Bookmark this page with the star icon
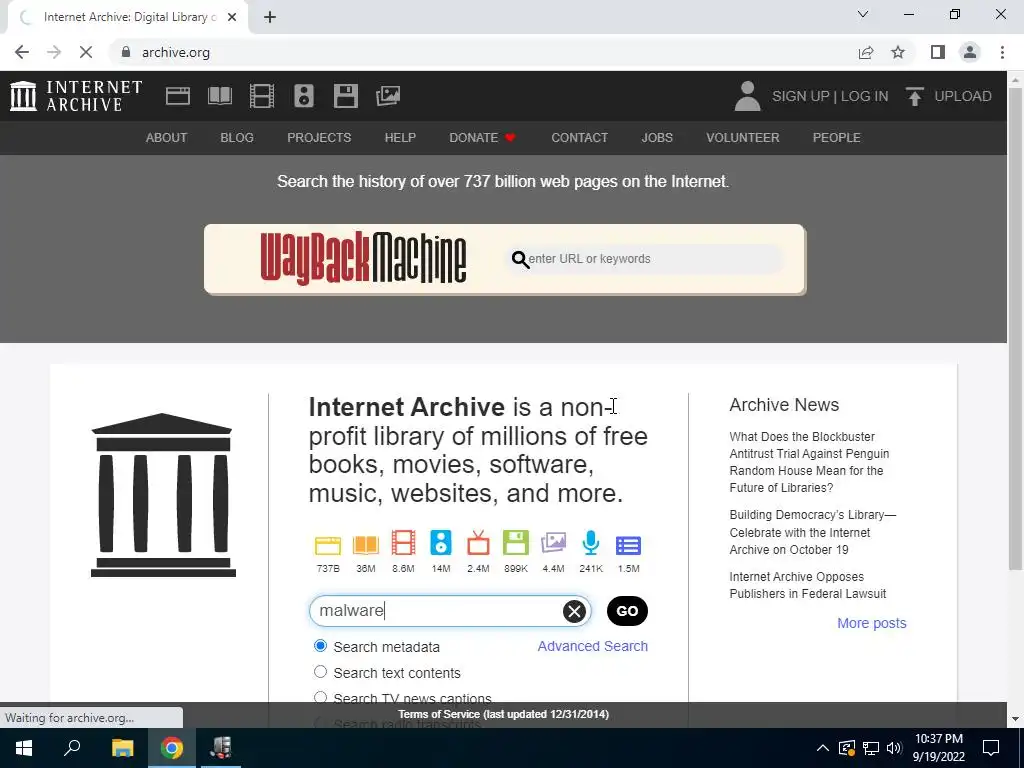Screen dimensions: 1024x768 (898, 52)
